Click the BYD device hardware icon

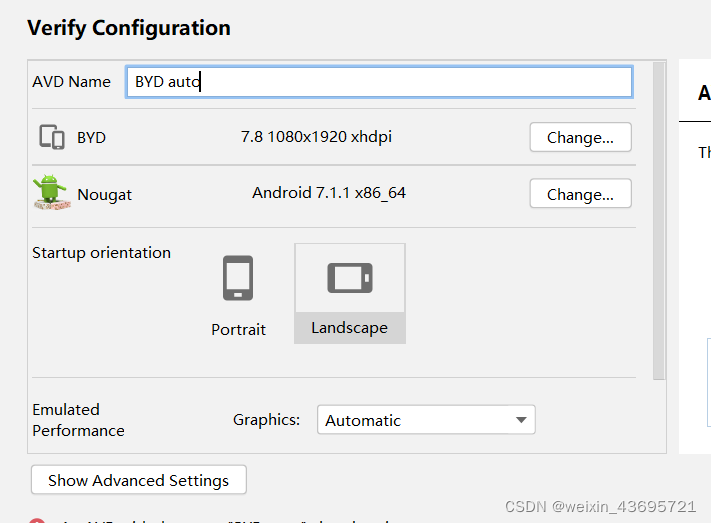pos(52,137)
